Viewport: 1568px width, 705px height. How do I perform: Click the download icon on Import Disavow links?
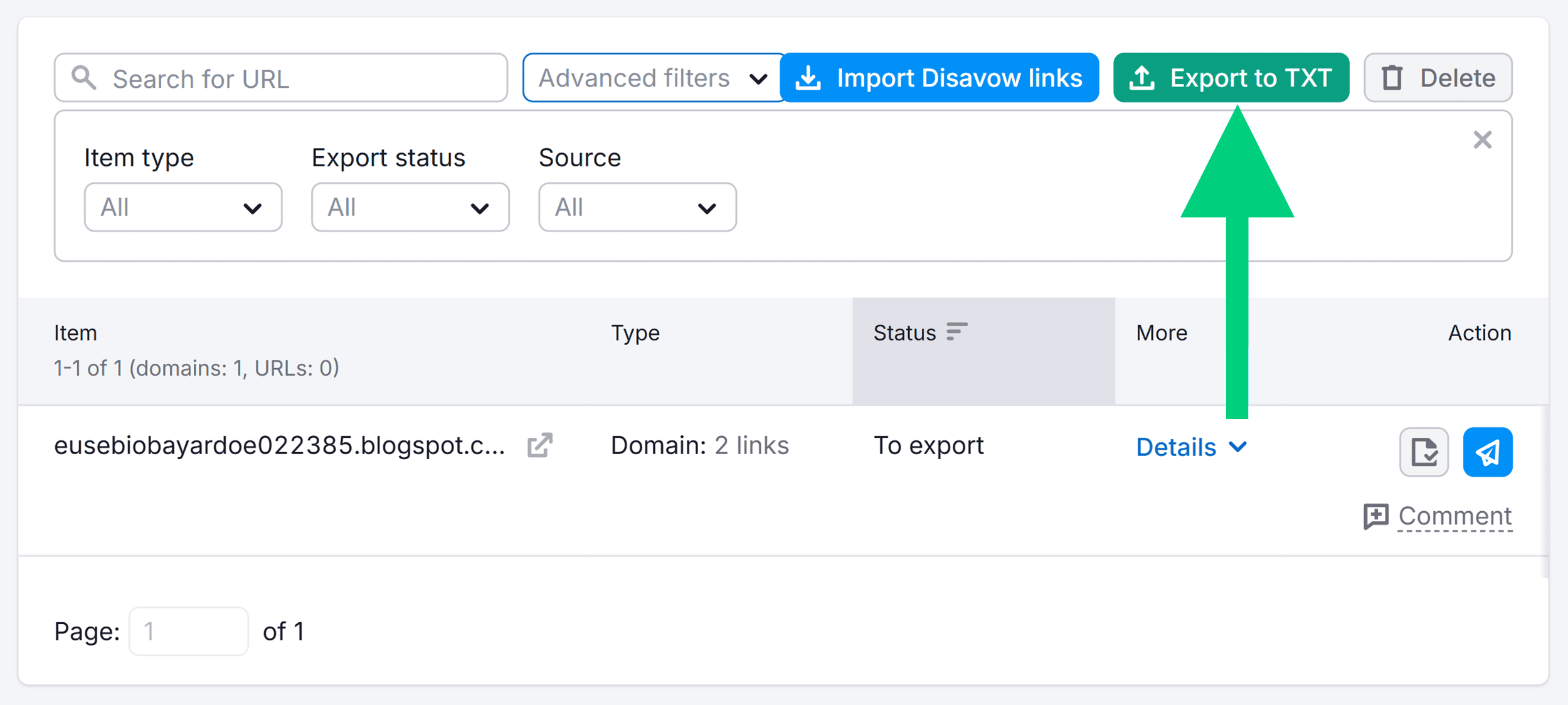point(809,77)
